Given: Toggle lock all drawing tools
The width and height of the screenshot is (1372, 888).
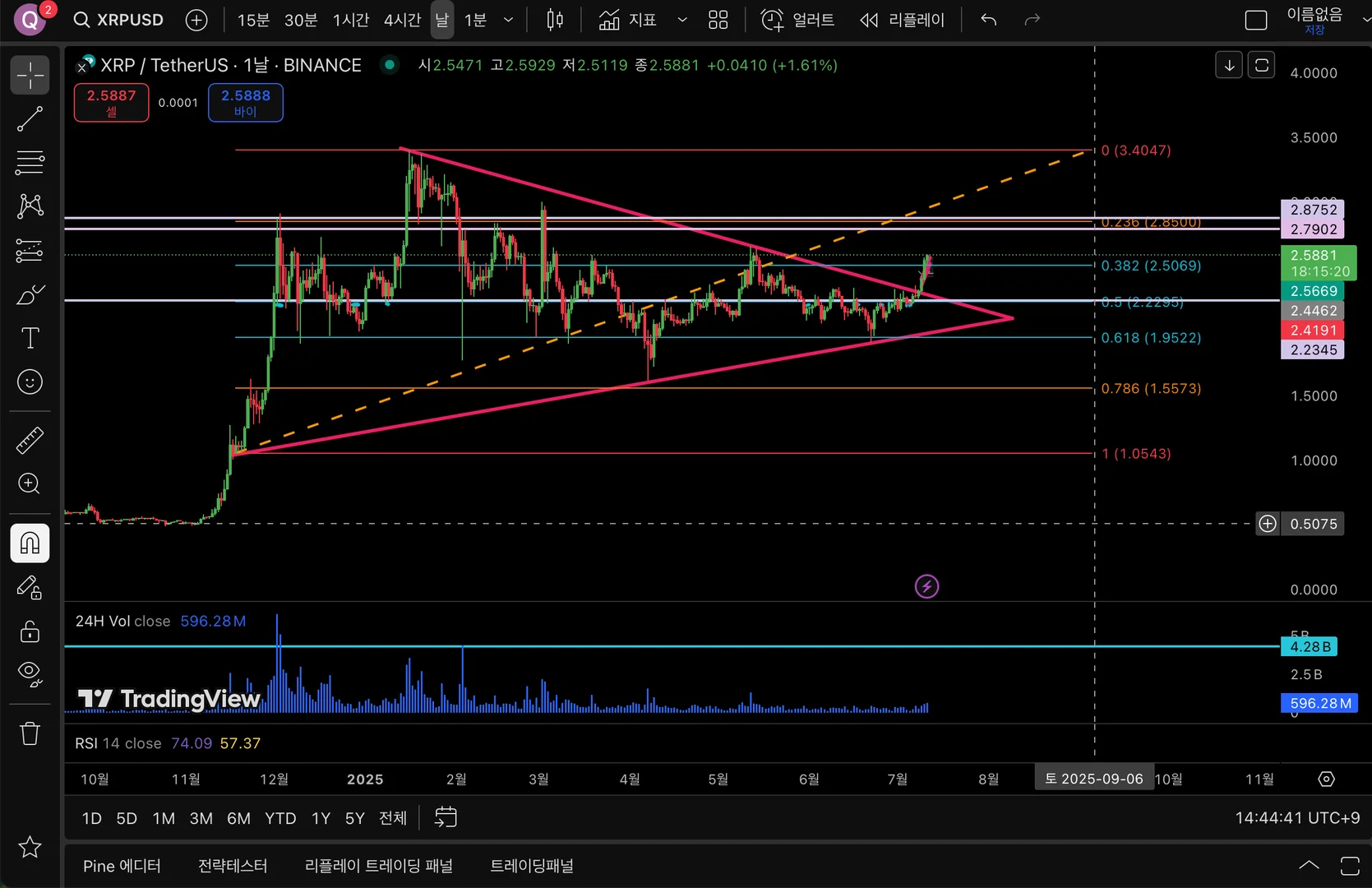Looking at the screenshot, I should point(30,631).
